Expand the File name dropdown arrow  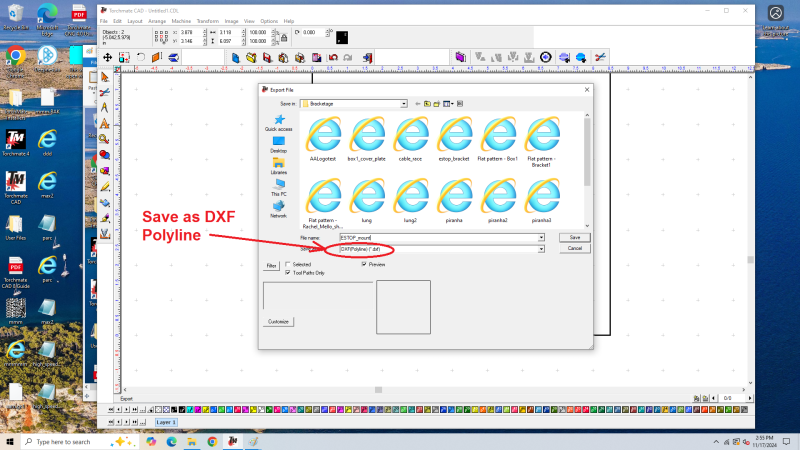tap(541, 238)
